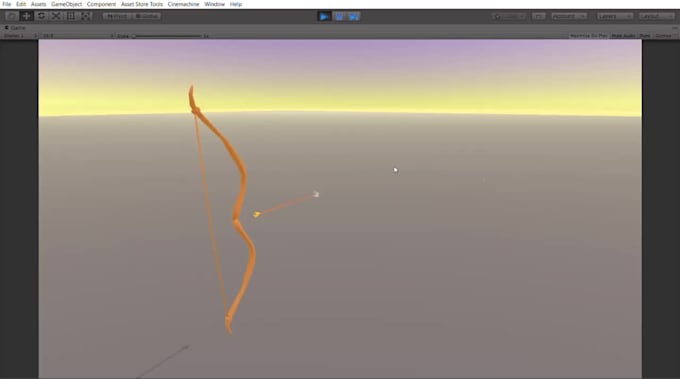This screenshot has height=379, width=680.
Task: Select the Rect transform tool
Action: click(x=71, y=16)
